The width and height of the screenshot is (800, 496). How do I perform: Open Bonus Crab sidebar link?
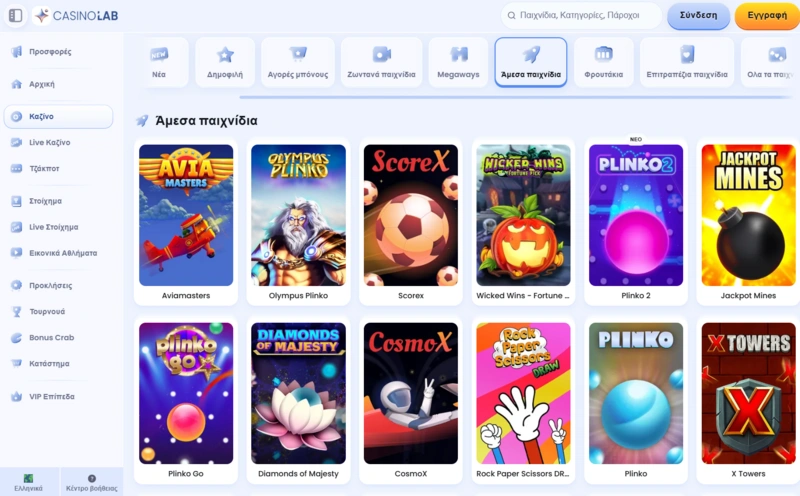[52, 337]
